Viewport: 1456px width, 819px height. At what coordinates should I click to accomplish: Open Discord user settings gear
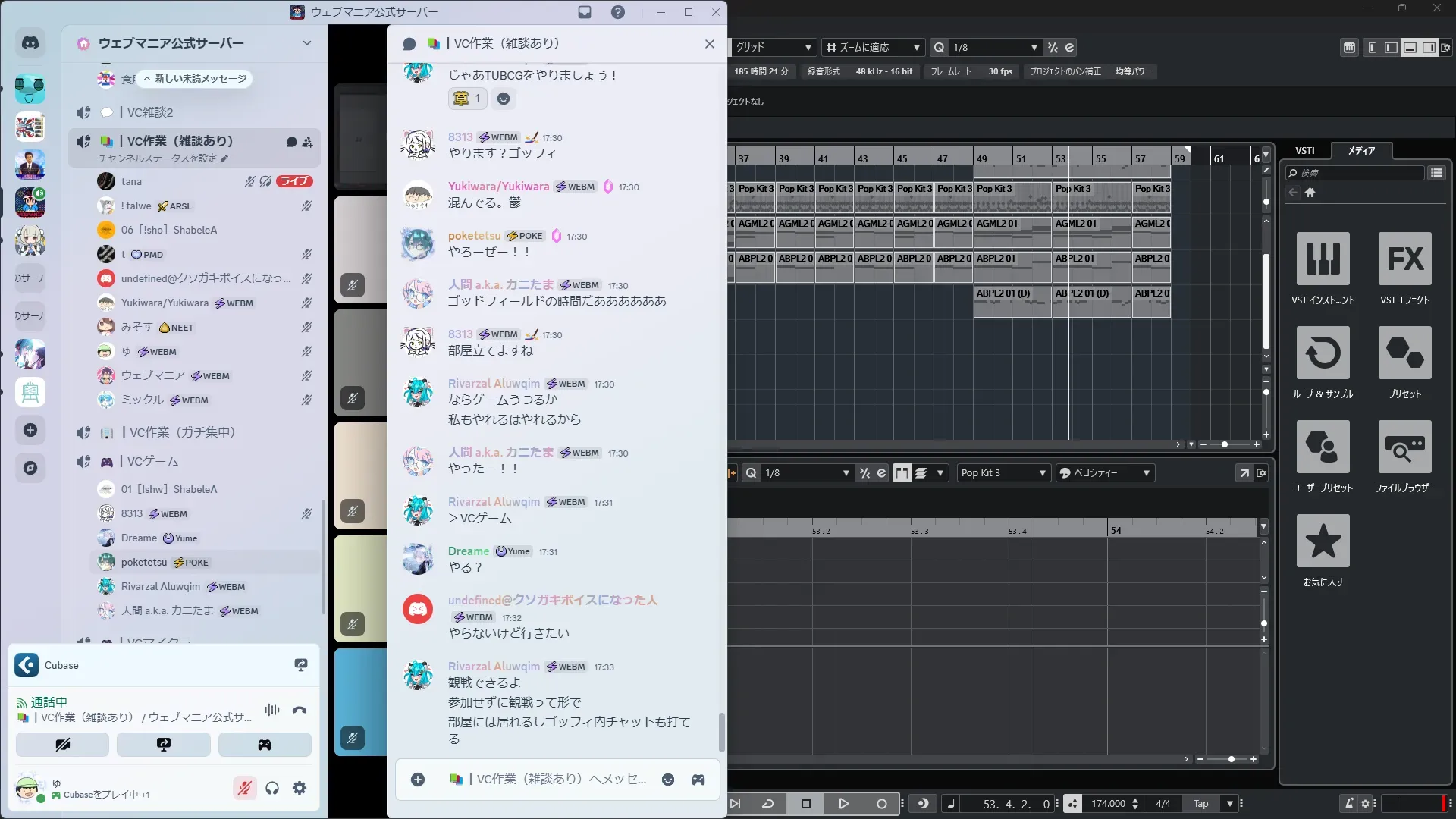(300, 789)
